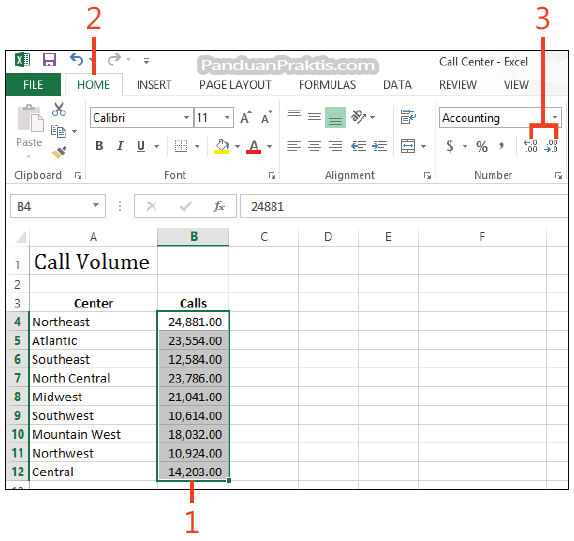574x541 pixels.
Task: Open Merge & Center dropdown arrow
Action: pyautogui.click(x=424, y=146)
